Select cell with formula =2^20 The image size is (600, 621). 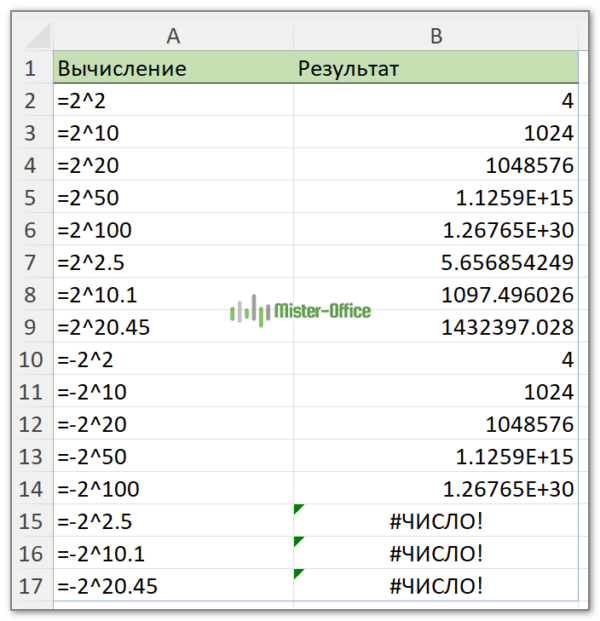click(173, 166)
